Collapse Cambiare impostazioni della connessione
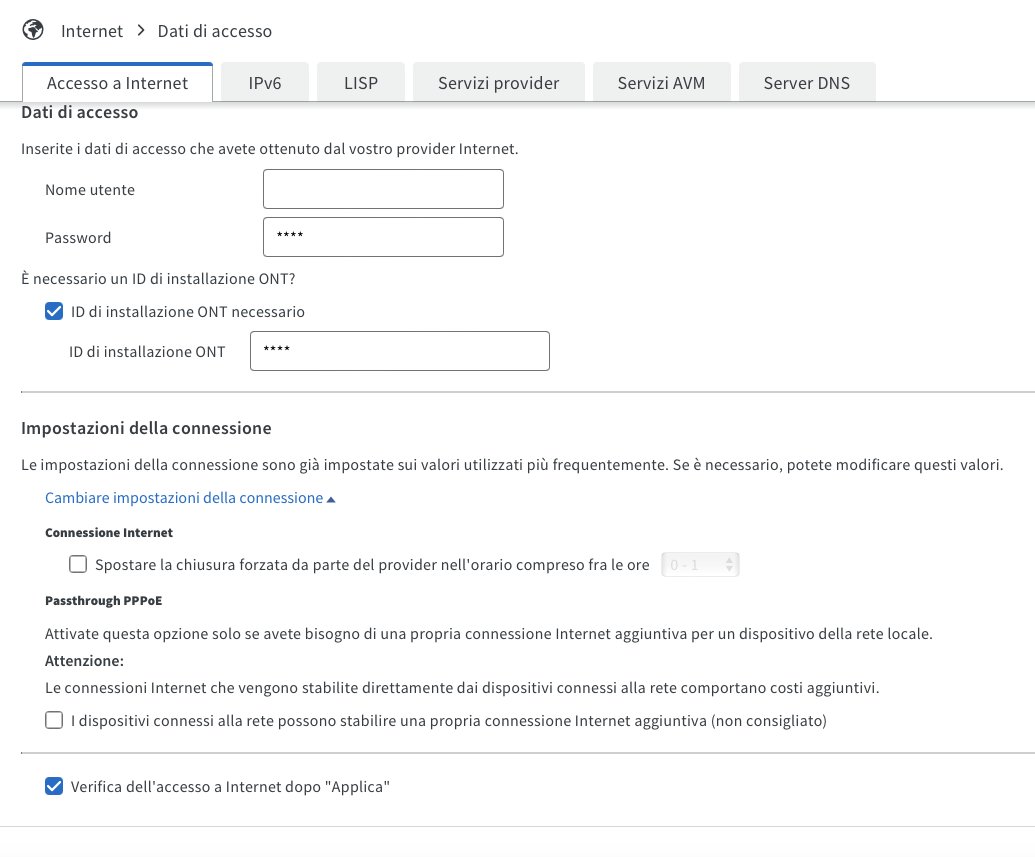 click(184, 498)
